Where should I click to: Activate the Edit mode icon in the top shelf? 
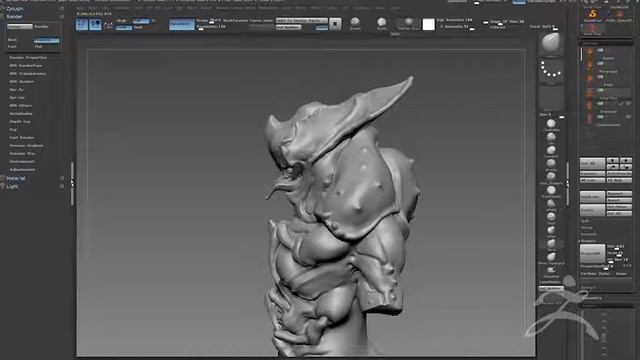[82, 24]
